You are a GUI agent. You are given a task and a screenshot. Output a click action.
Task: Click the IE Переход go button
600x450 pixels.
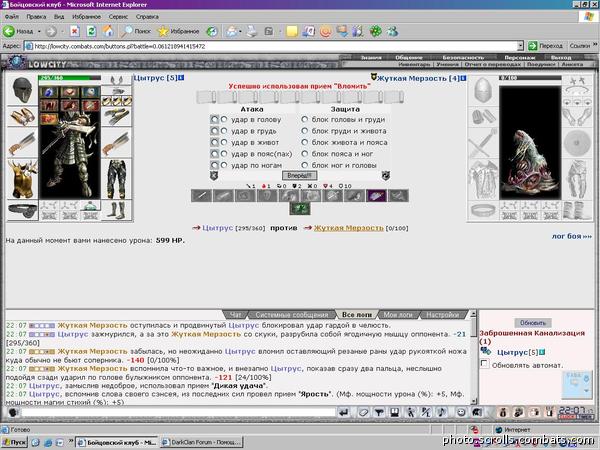(x=545, y=46)
